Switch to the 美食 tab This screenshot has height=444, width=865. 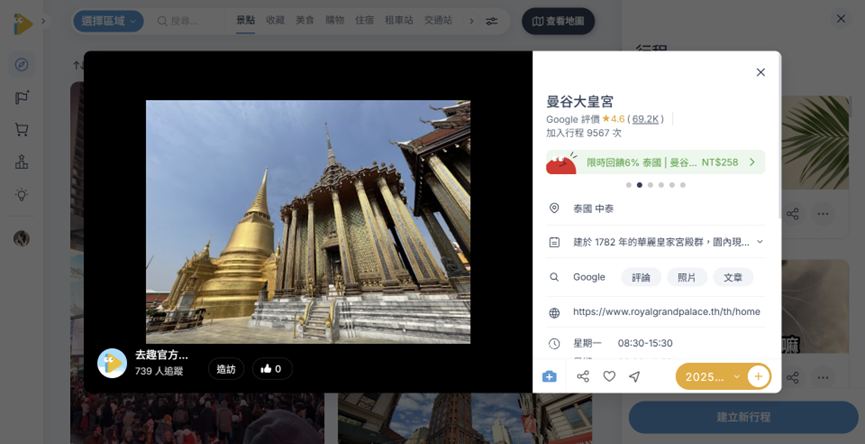click(305, 20)
